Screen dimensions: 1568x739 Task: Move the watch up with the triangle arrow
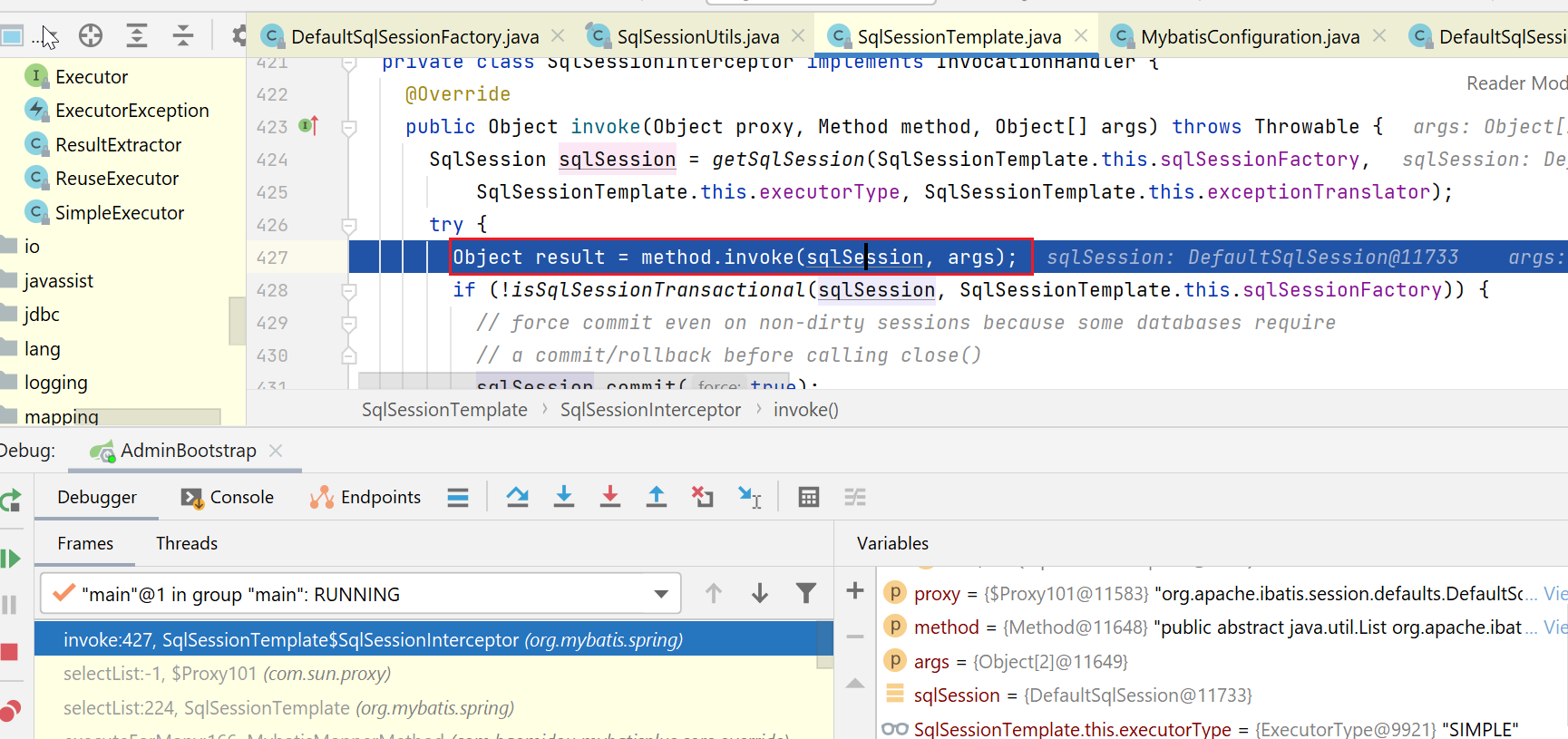pos(855,684)
